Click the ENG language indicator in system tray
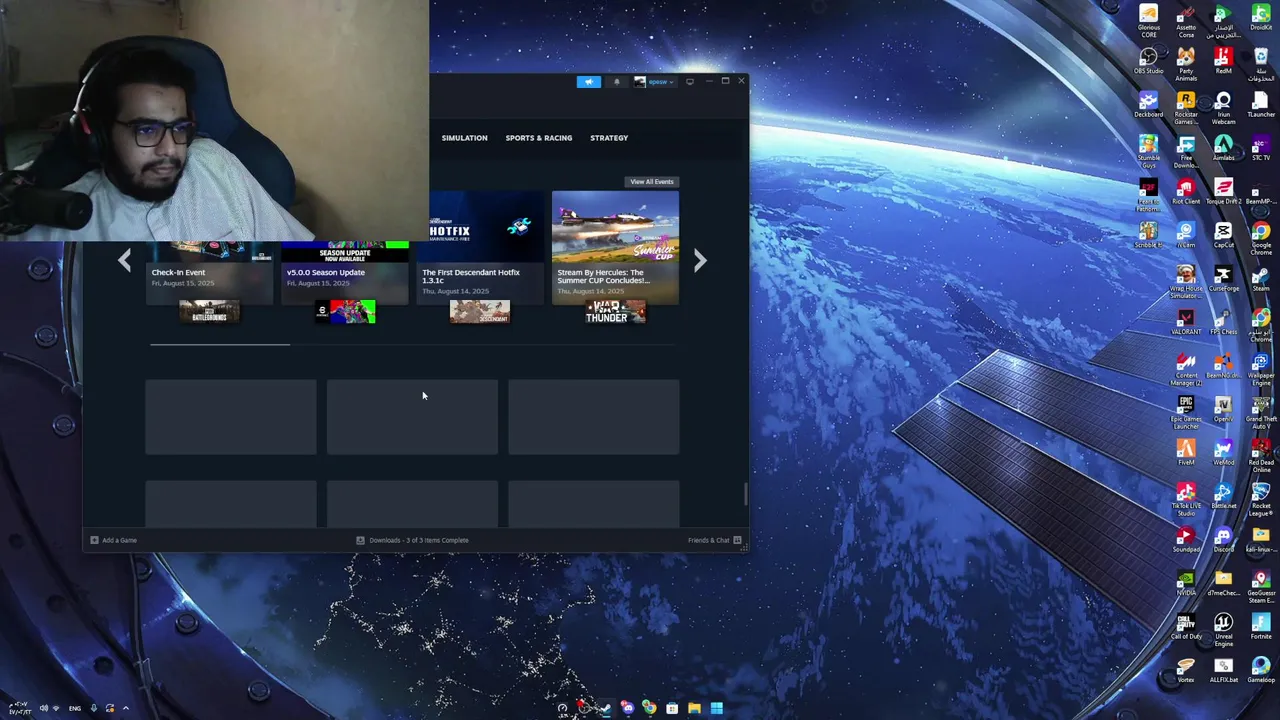This screenshot has width=1280, height=720. click(75, 709)
